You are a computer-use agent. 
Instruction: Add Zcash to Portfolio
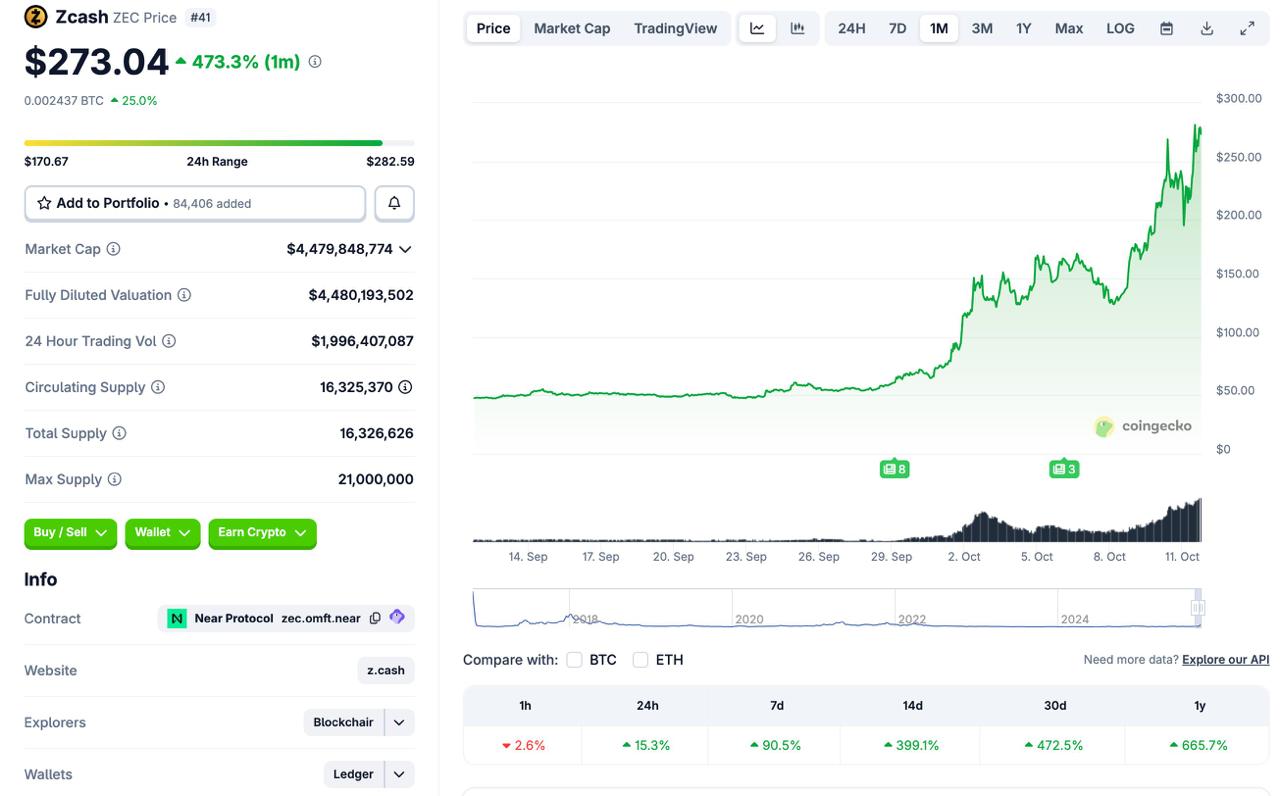tap(195, 203)
